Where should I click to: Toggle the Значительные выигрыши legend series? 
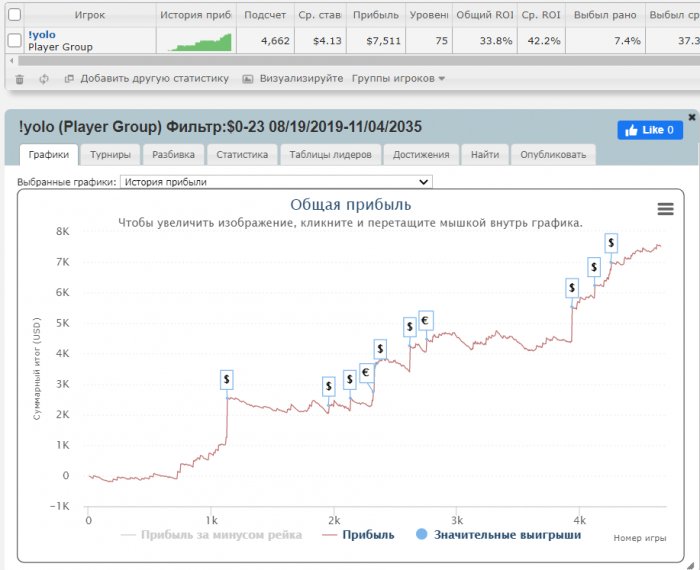[x=499, y=535]
